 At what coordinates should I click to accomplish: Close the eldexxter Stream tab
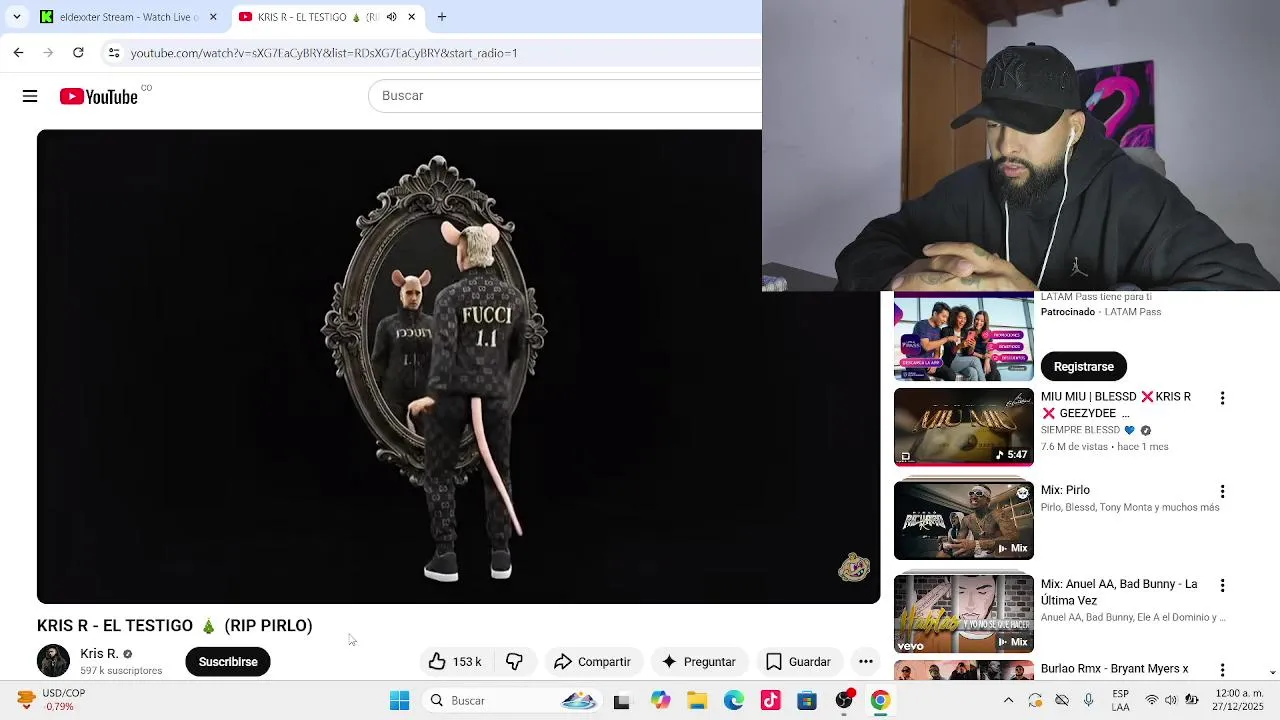(212, 17)
